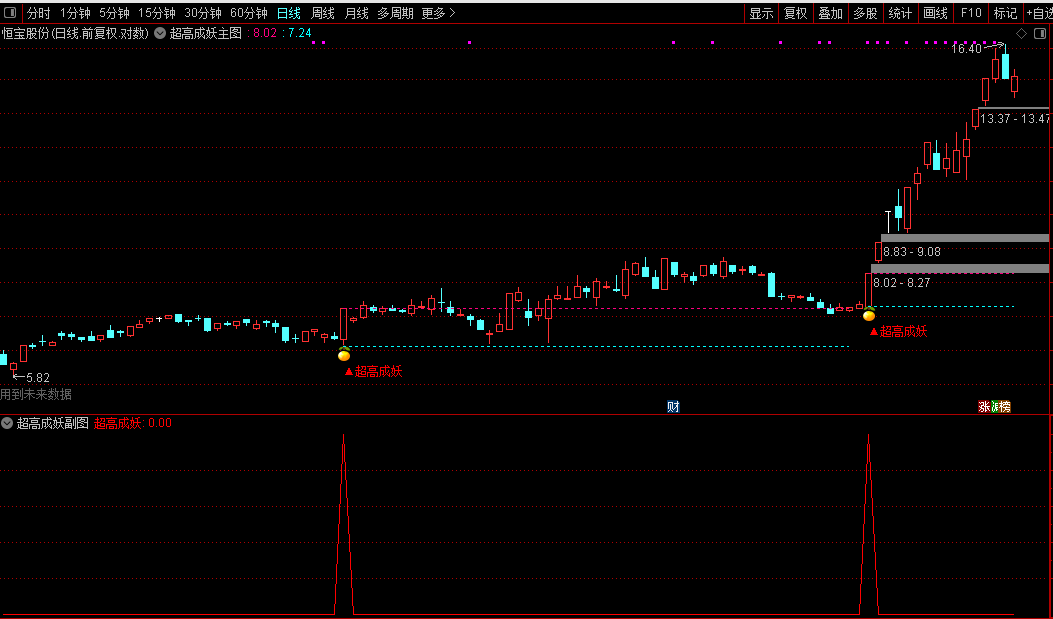Click the 16.40 high price label
The width and height of the screenshot is (1053, 619).
(x=966, y=48)
